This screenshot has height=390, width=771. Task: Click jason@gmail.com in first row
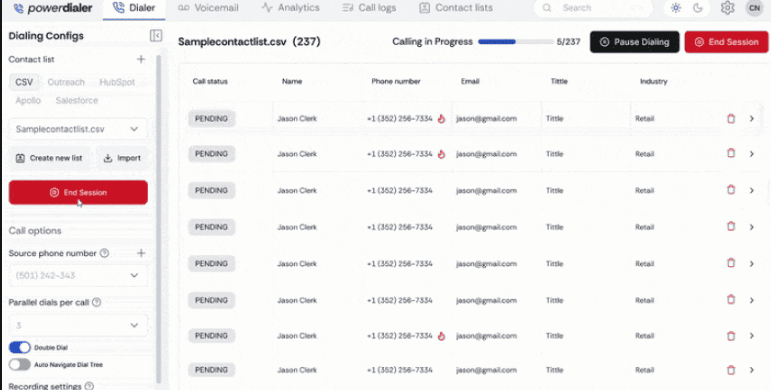click(486, 119)
